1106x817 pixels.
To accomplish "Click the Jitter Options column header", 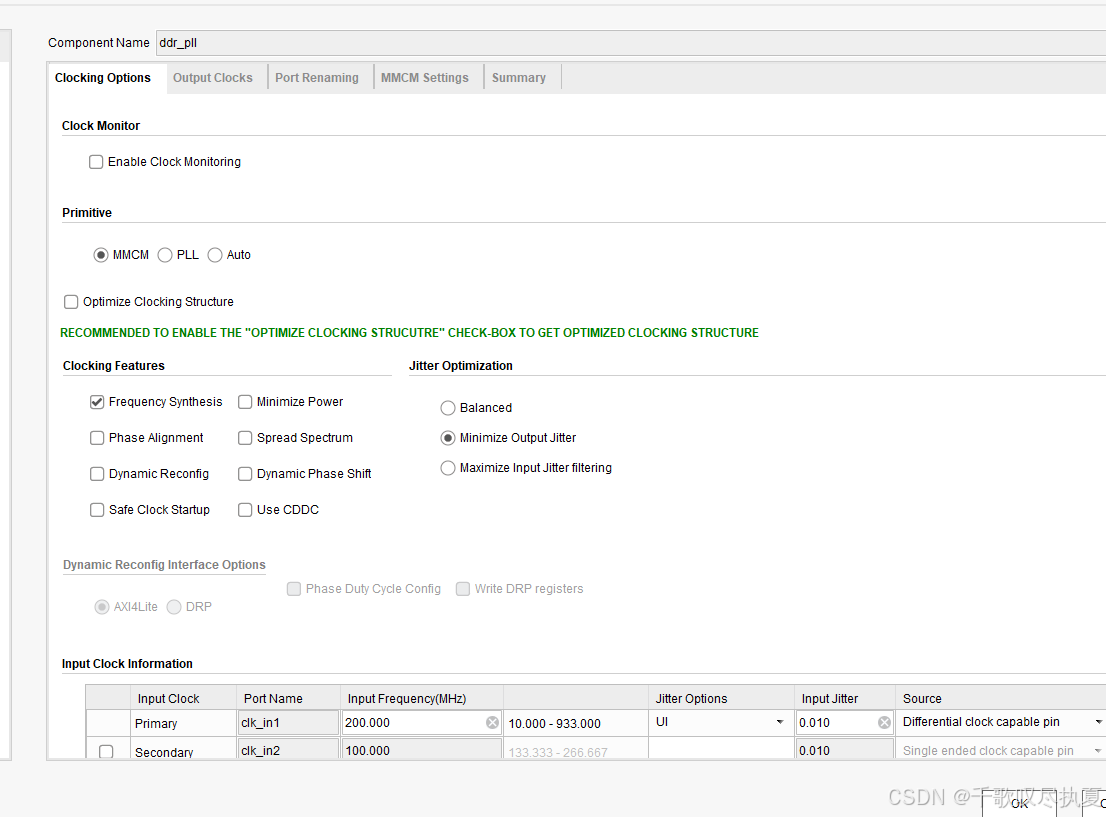I will point(721,698).
